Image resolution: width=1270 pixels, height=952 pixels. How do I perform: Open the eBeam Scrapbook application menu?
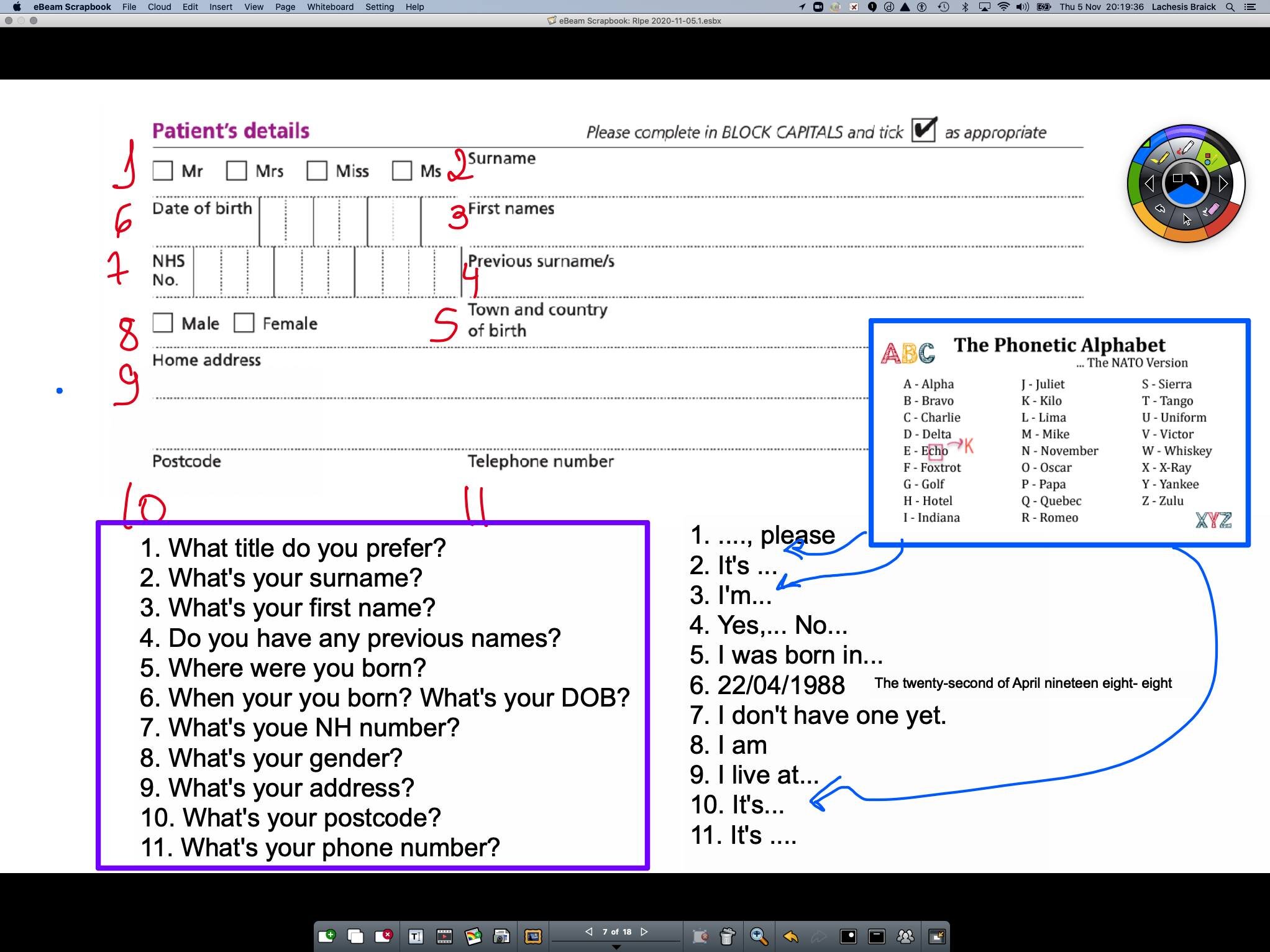pyautogui.click(x=72, y=7)
